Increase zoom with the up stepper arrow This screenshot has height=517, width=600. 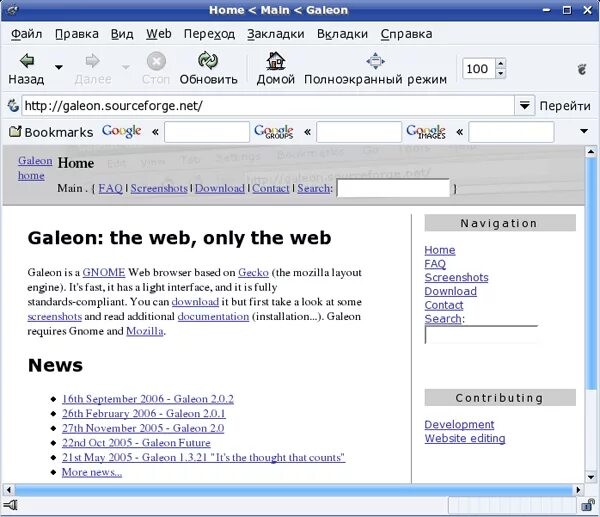(x=501, y=63)
